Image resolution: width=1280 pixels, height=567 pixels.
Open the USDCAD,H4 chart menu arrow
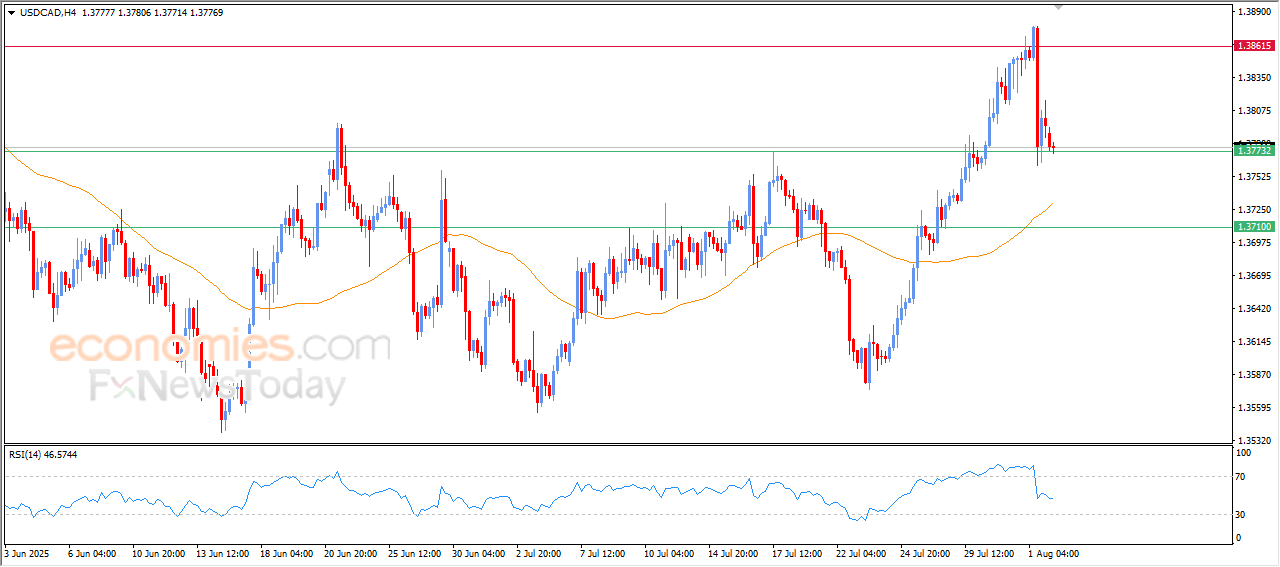[x=11, y=12]
